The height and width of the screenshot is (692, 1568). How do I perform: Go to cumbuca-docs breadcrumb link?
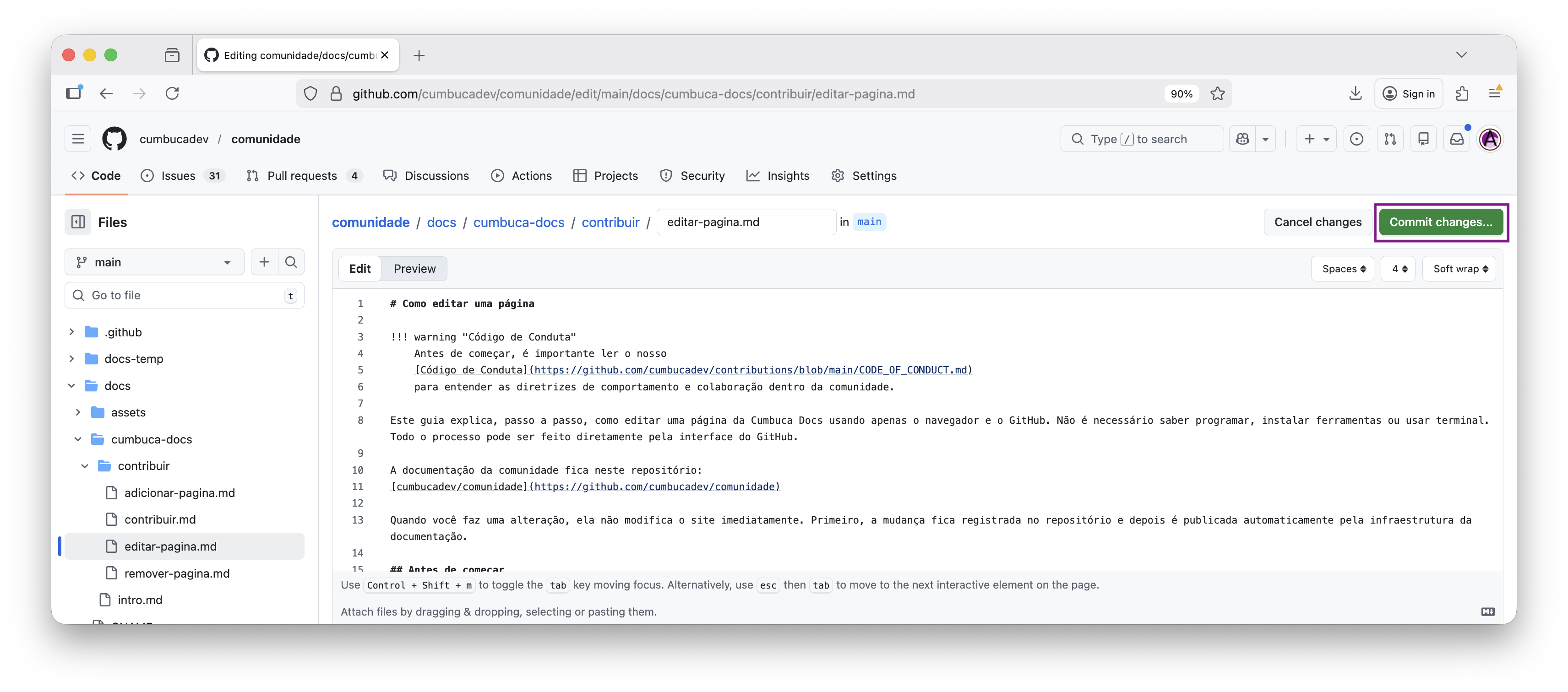coord(518,222)
